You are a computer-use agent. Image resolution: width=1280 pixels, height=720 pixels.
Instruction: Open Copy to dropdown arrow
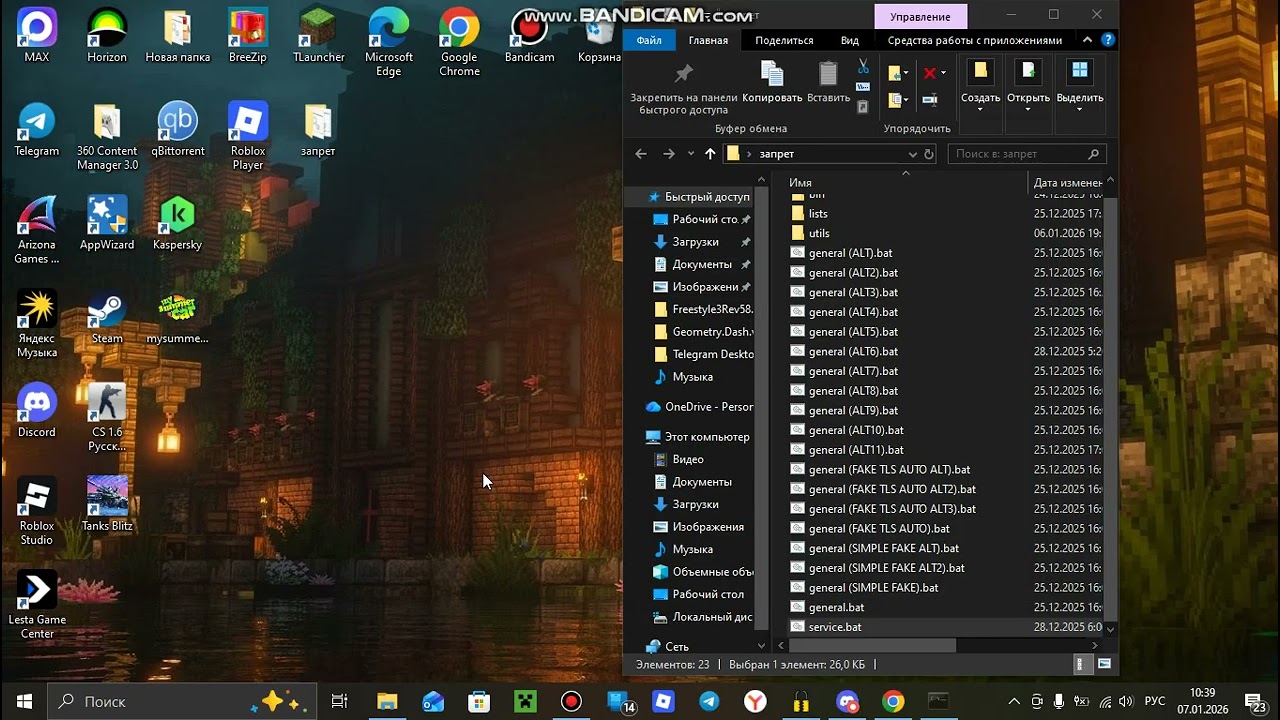(x=905, y=100)
